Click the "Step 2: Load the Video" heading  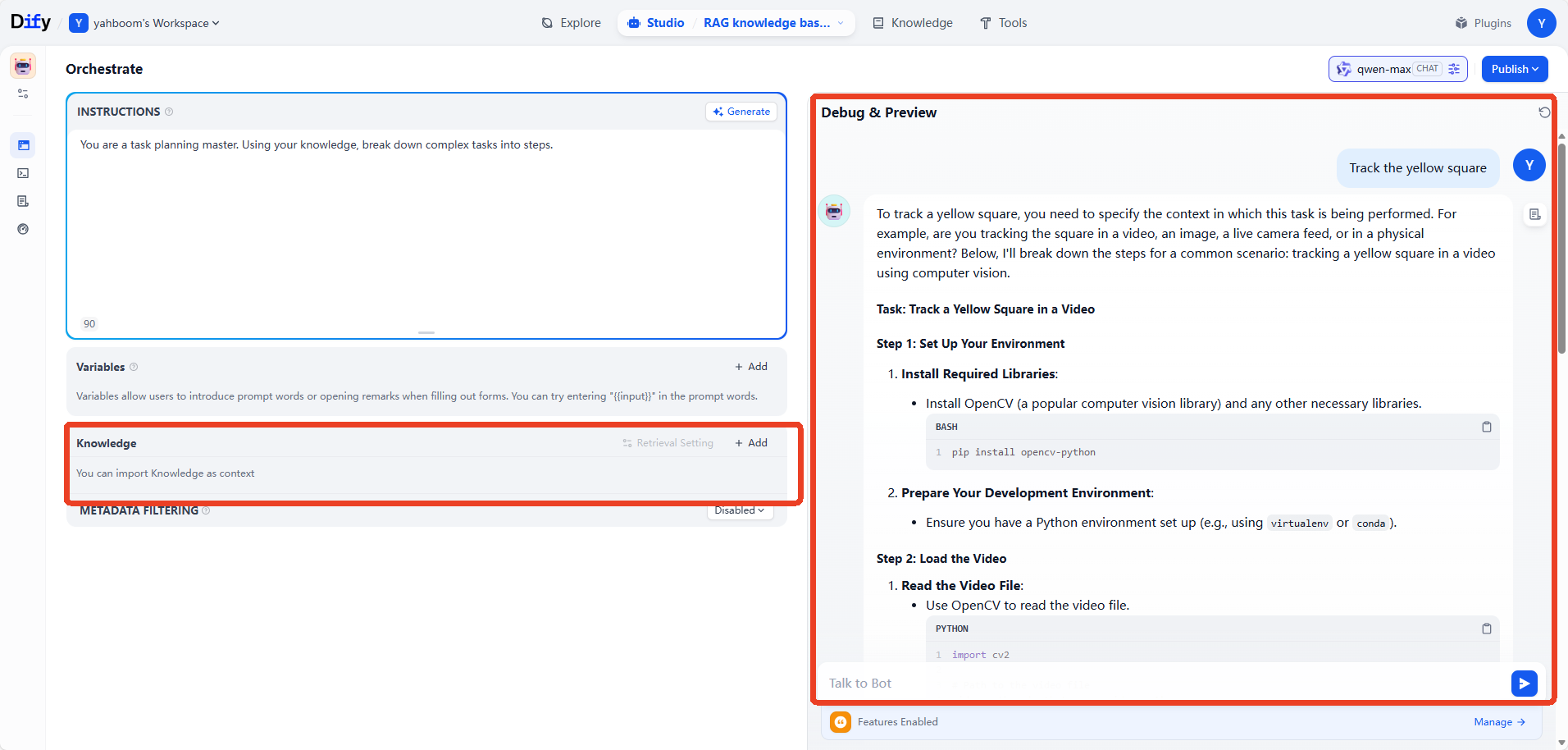[941, 559]
